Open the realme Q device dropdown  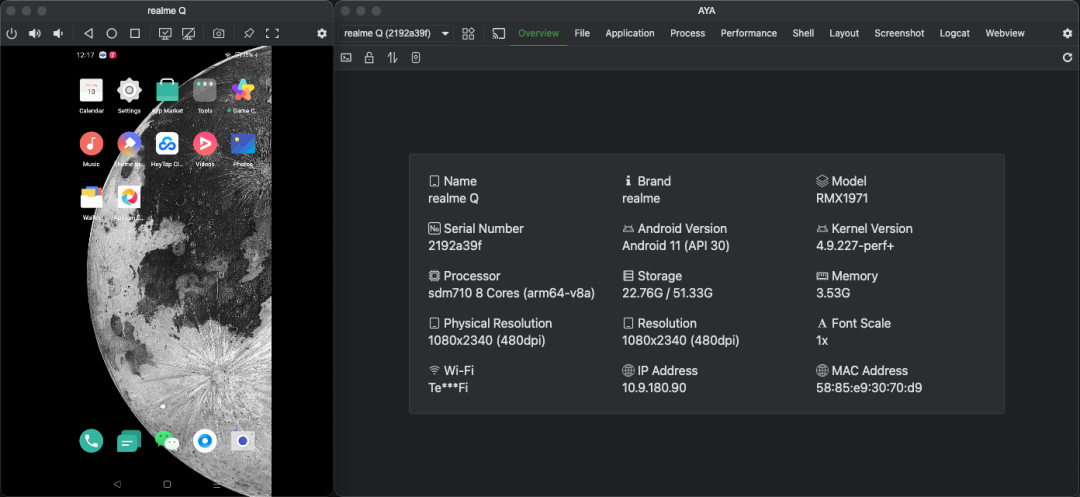click(x=396, y=33)
